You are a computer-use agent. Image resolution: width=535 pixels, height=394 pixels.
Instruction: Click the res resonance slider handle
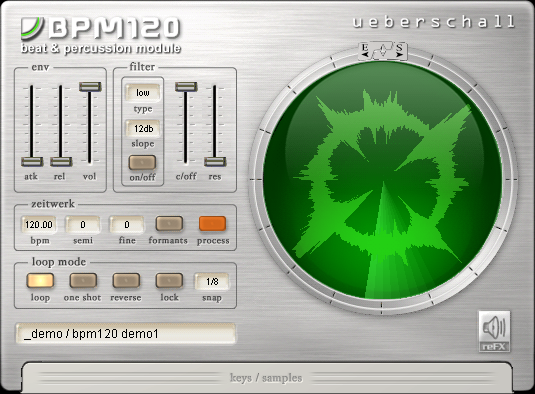[x=215, y=161]
